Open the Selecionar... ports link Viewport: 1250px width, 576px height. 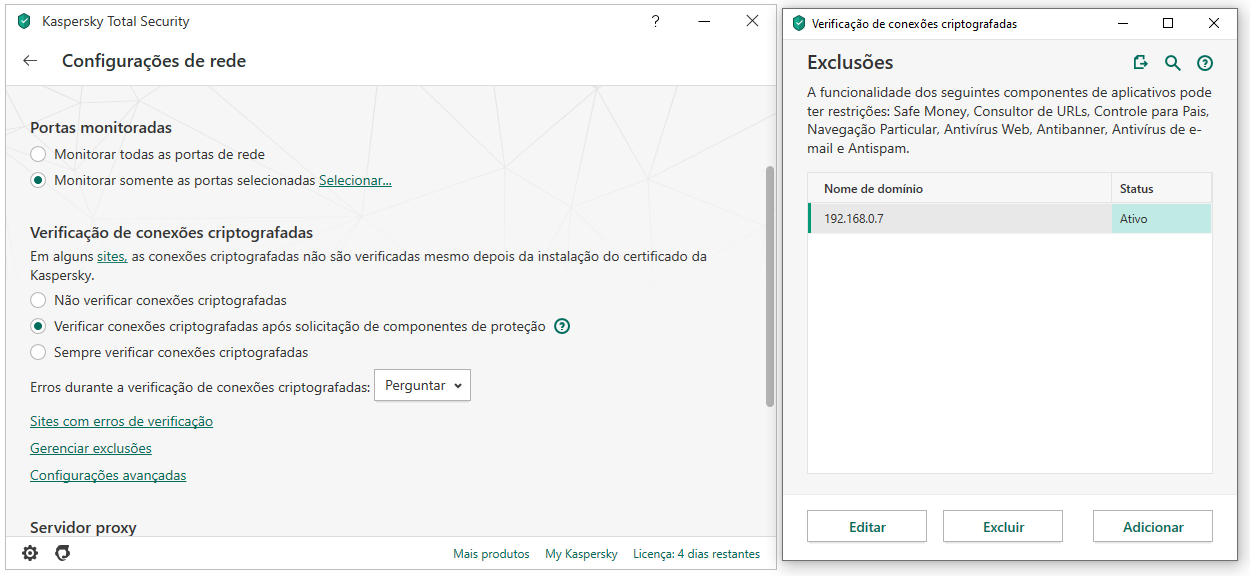click(355, 181)
